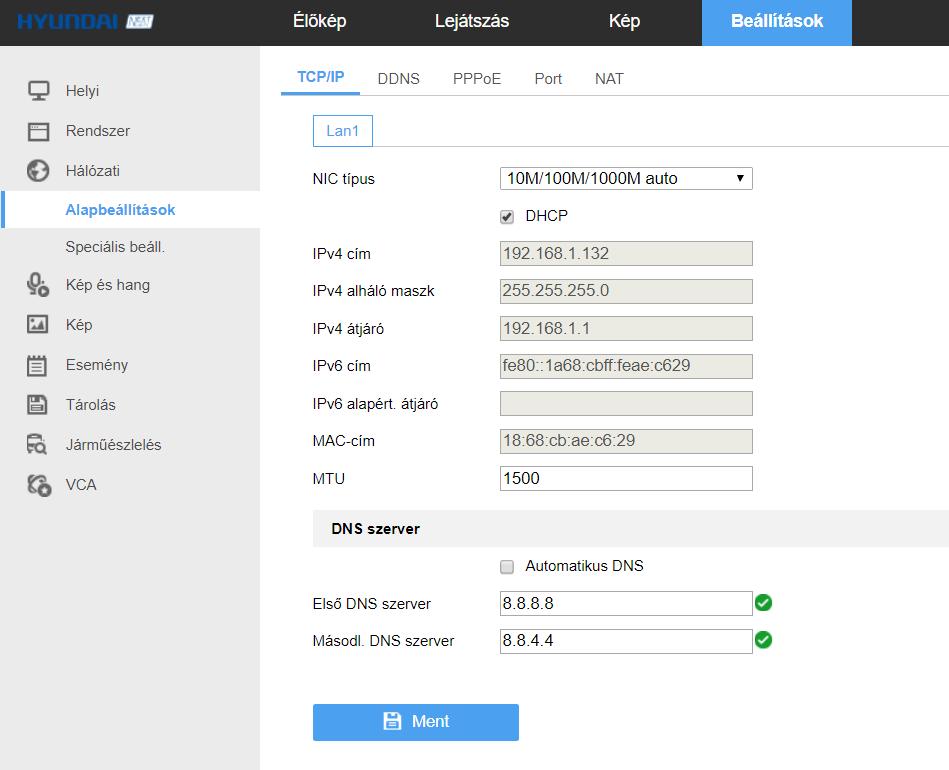Open the NIC típus dropdown
Image resolution: width=949 pixels, height=770 pixels.
[x=626, y=179]
